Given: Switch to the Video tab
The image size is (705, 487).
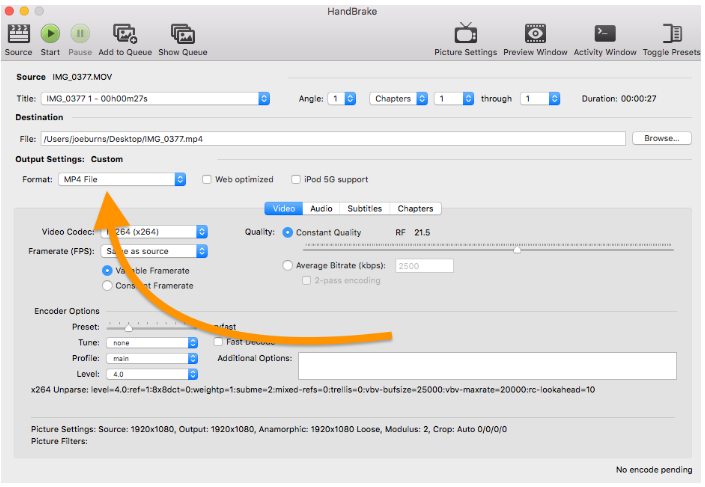Looking at the screenshot, I should [x=284, y=209].
